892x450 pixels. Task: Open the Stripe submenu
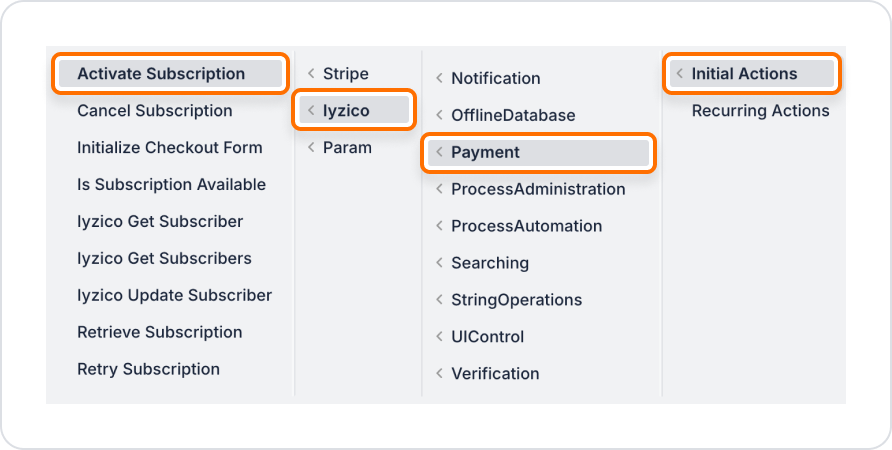click(x=346, y=73)
